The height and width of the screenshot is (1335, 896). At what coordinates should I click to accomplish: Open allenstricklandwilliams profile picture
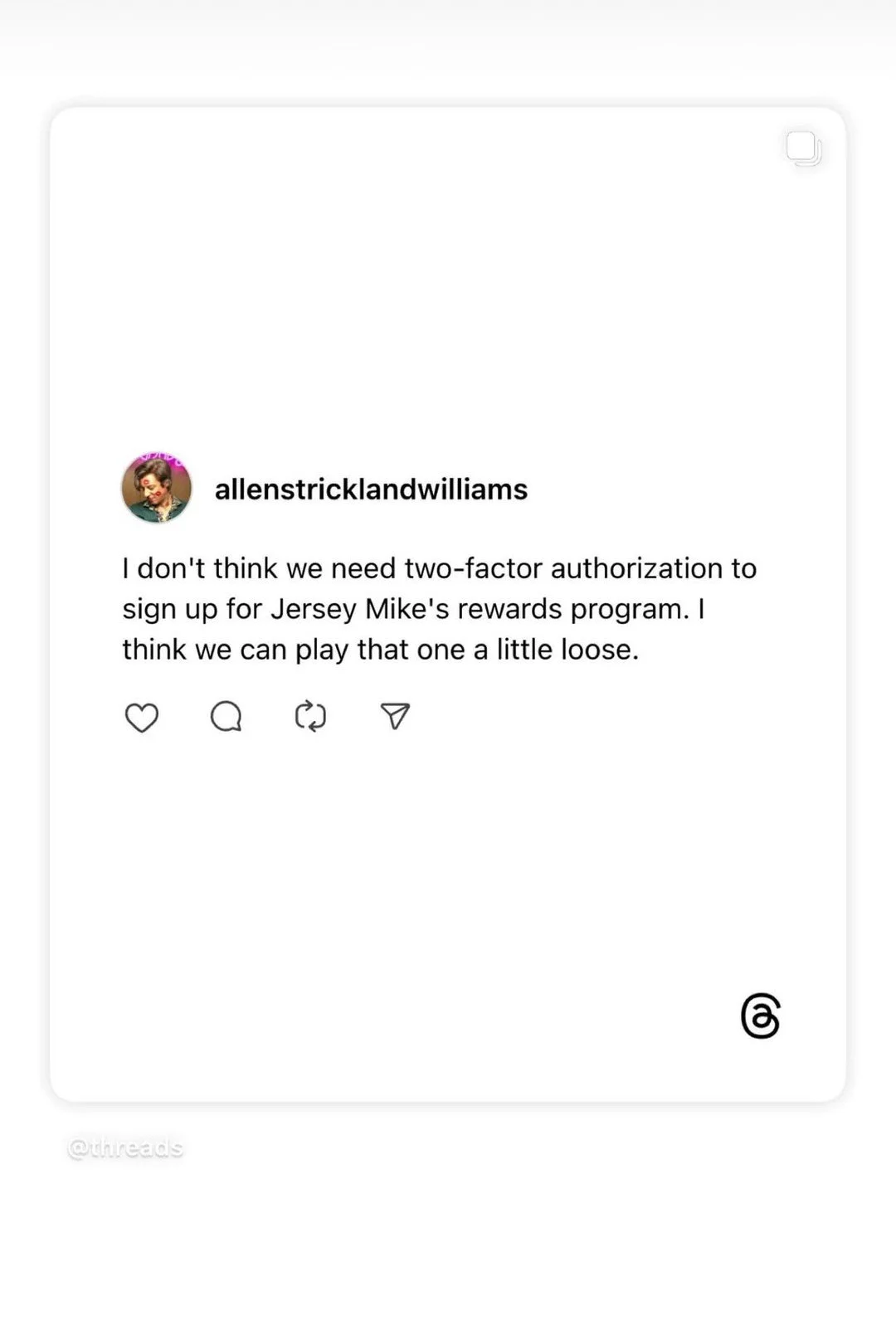(157, 488)
